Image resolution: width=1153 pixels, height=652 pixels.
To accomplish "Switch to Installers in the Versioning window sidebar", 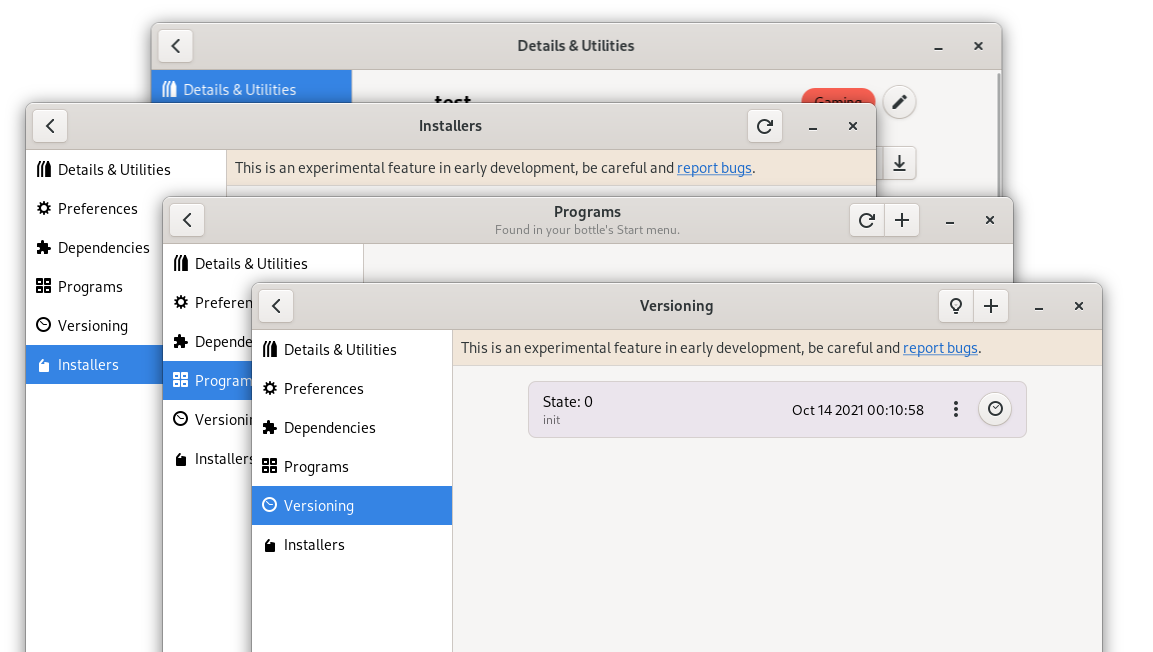I will (x=314, y=545).
